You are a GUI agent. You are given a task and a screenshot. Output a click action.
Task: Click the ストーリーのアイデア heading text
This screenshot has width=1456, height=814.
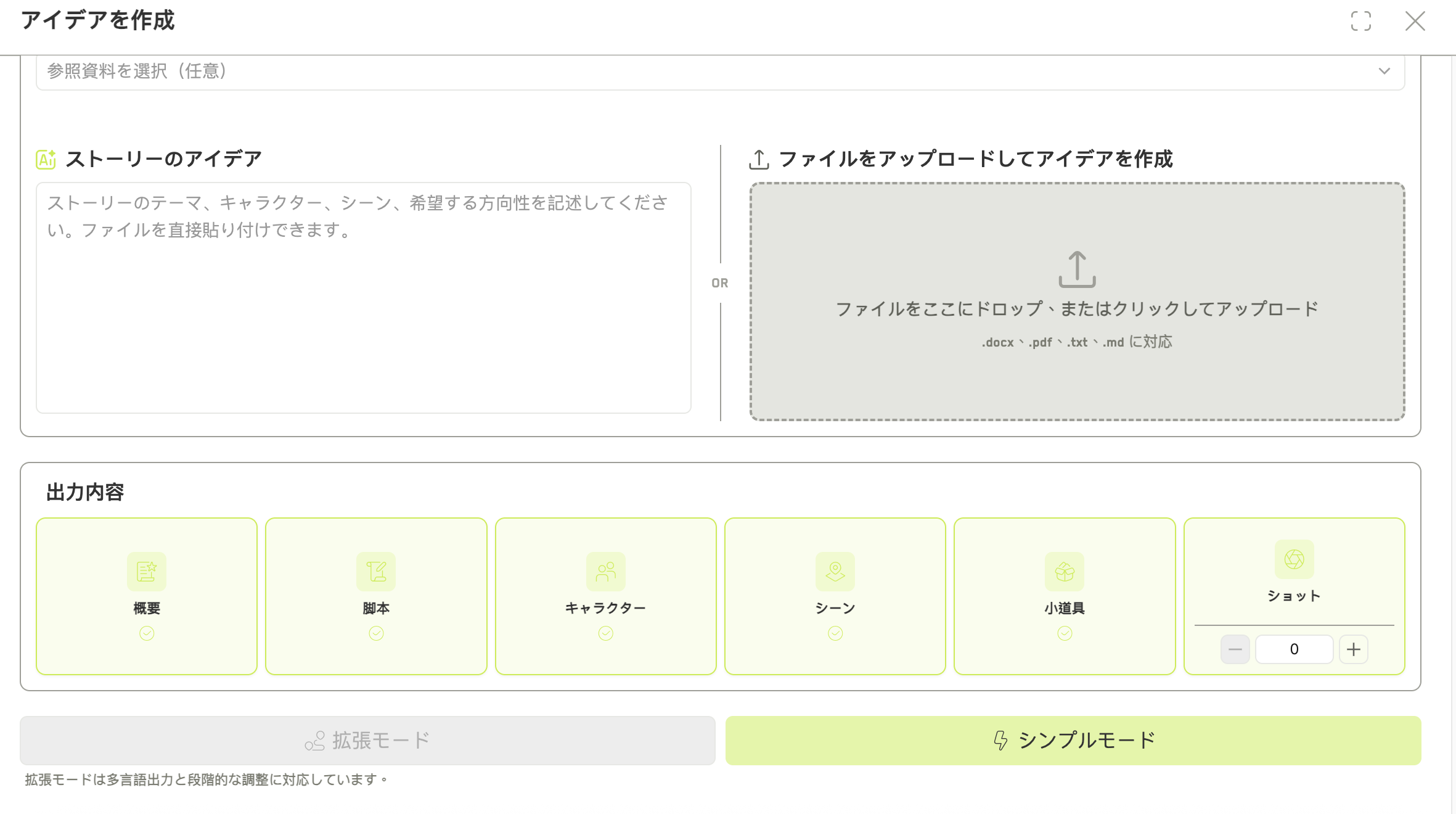(164, 159)
